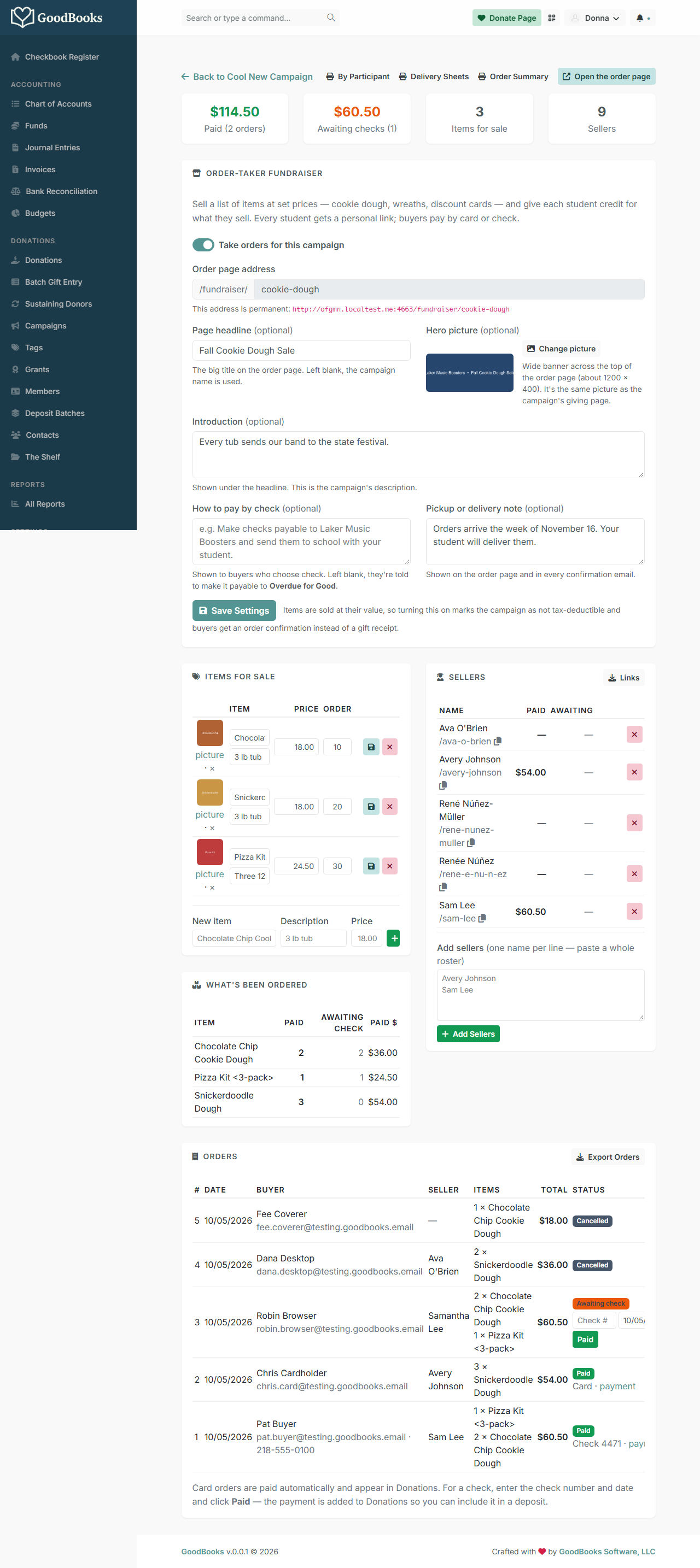Viewport: 700px width, 1568px height.
Task: Open the Batch Gift Entry page
Action: [x=53, y=282]
